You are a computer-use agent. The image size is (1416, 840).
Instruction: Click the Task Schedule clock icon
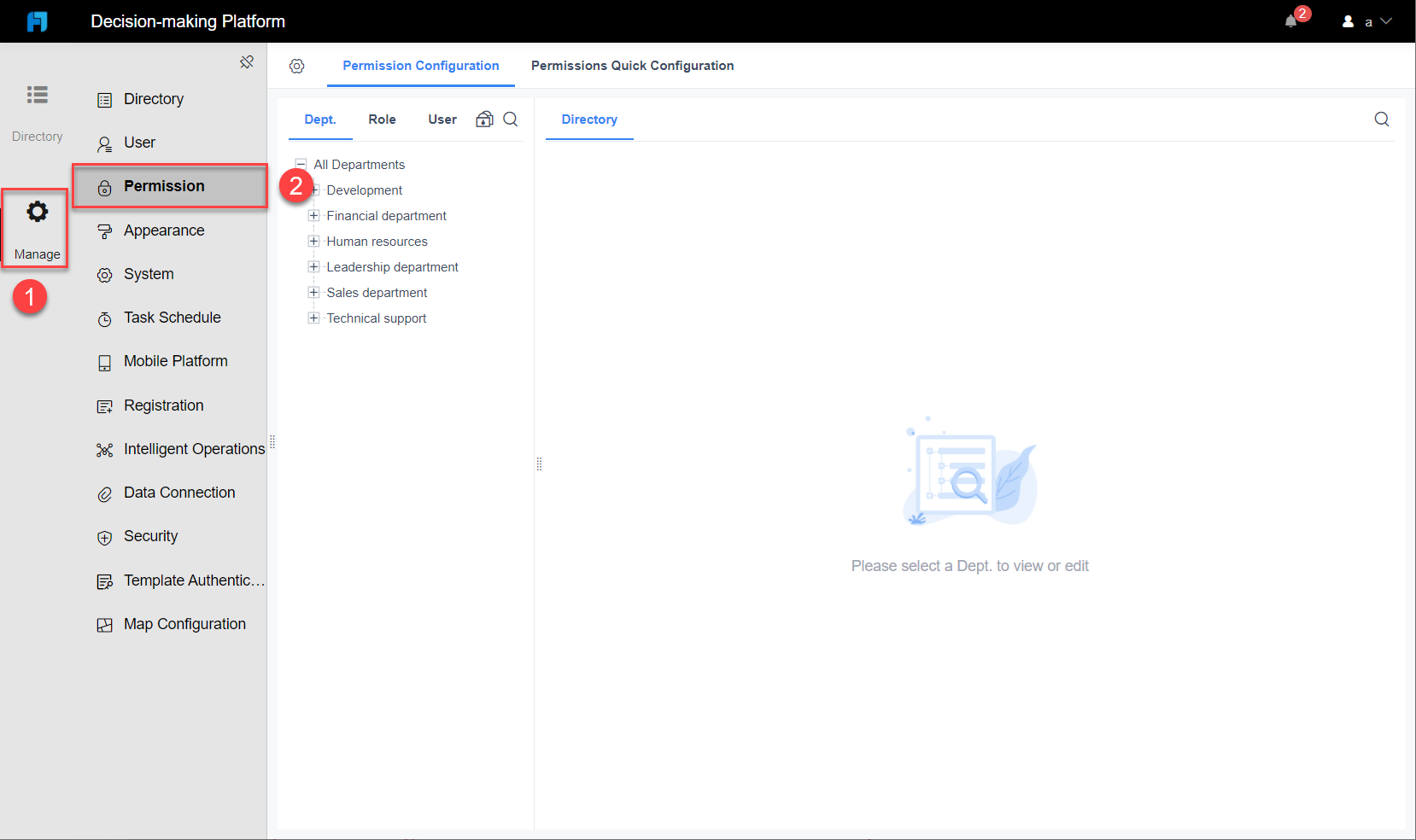pyautogui.click(x=104, y=318)
